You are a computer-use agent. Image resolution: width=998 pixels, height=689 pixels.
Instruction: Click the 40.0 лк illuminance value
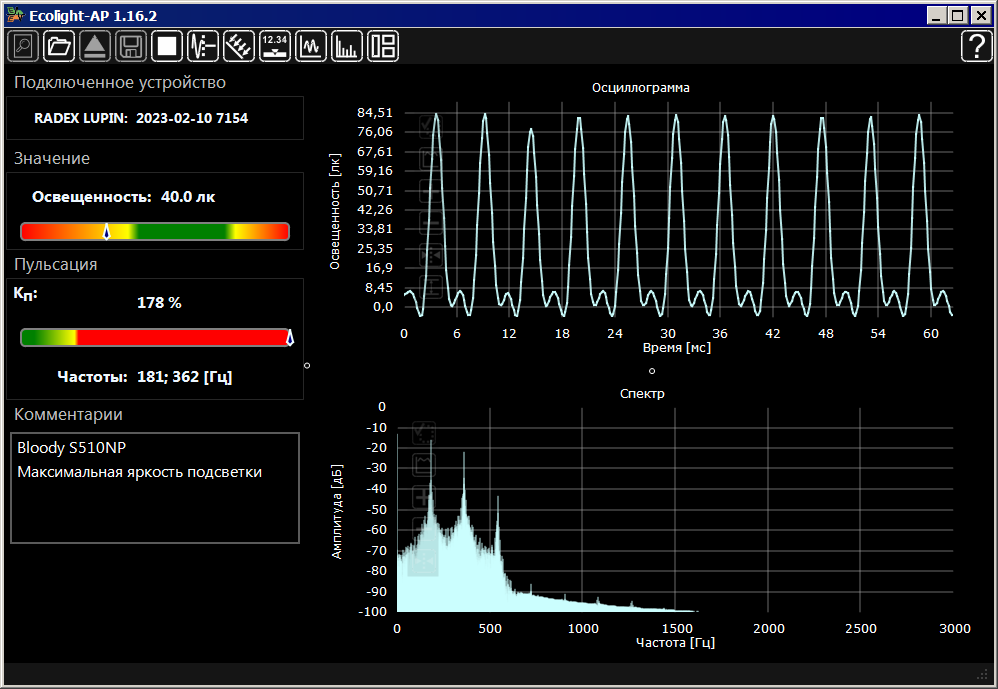(188, 197)
